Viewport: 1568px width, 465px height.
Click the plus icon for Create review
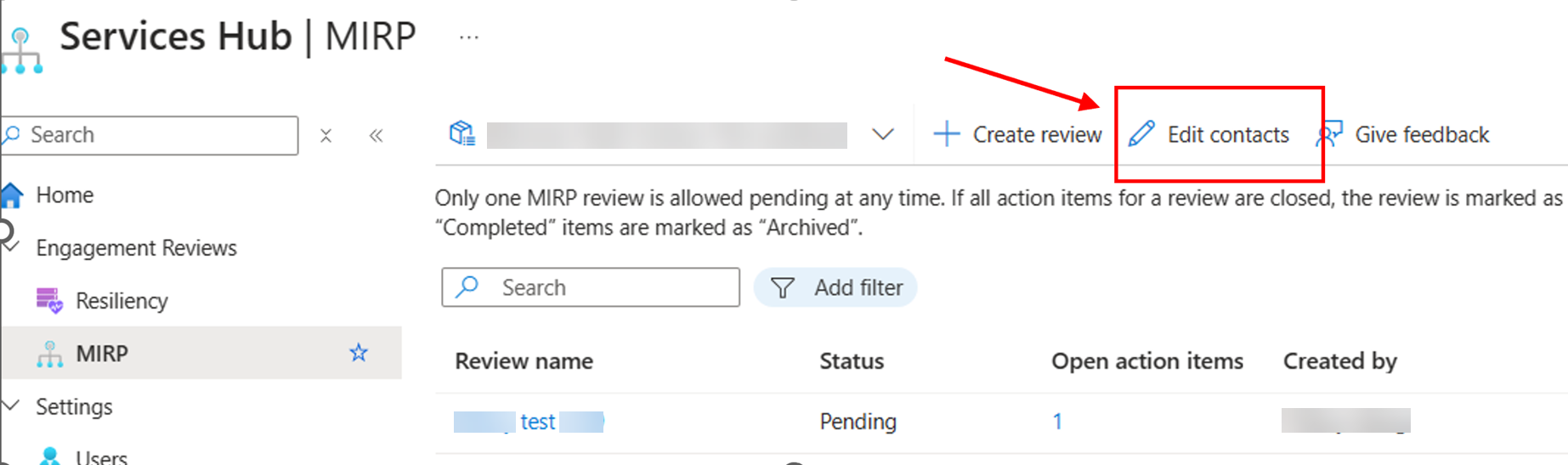tap(946, 134)
